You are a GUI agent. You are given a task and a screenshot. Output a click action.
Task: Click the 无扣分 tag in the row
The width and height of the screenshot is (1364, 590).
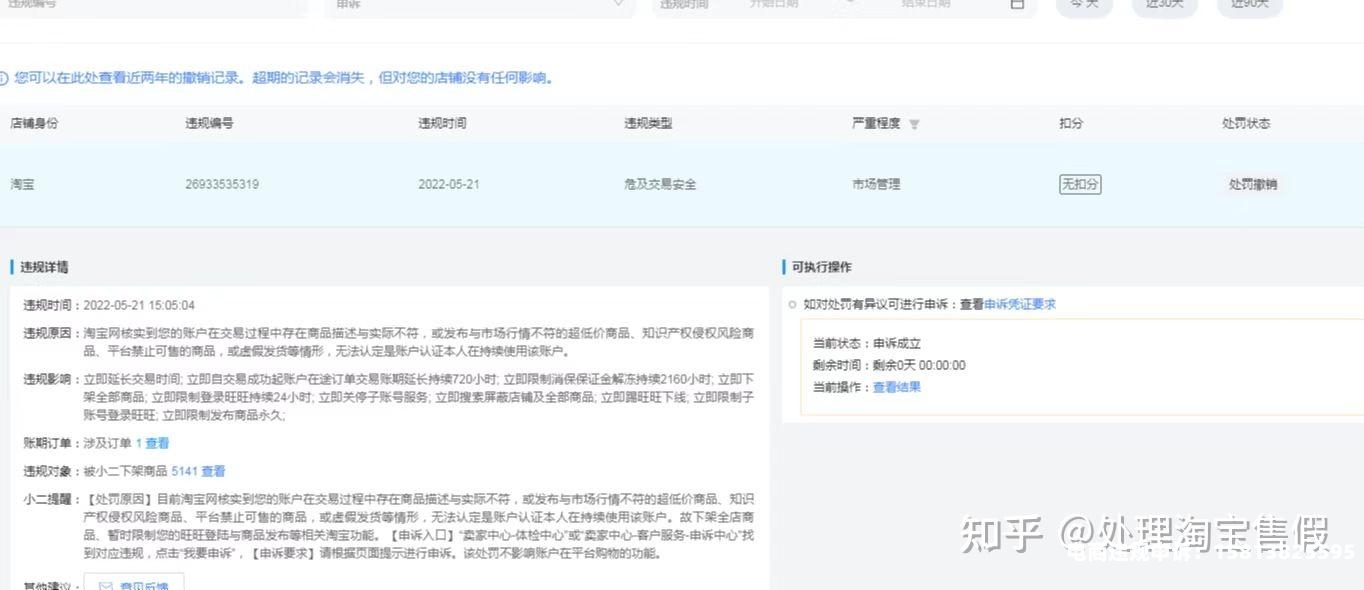tap(1080, 184)
